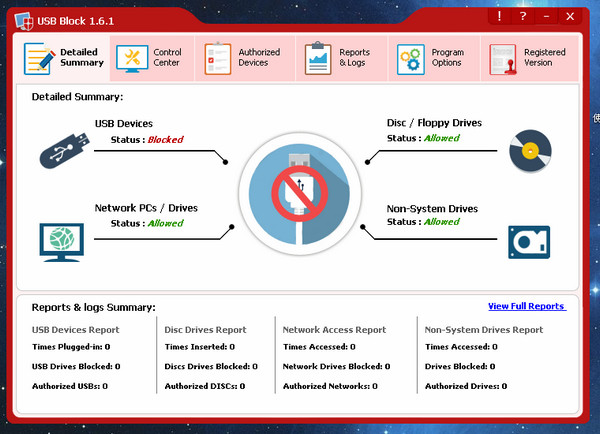600x434 pixels.
Task: Click USB Drives Blocked: 0 entry
Action: (76, 366)
